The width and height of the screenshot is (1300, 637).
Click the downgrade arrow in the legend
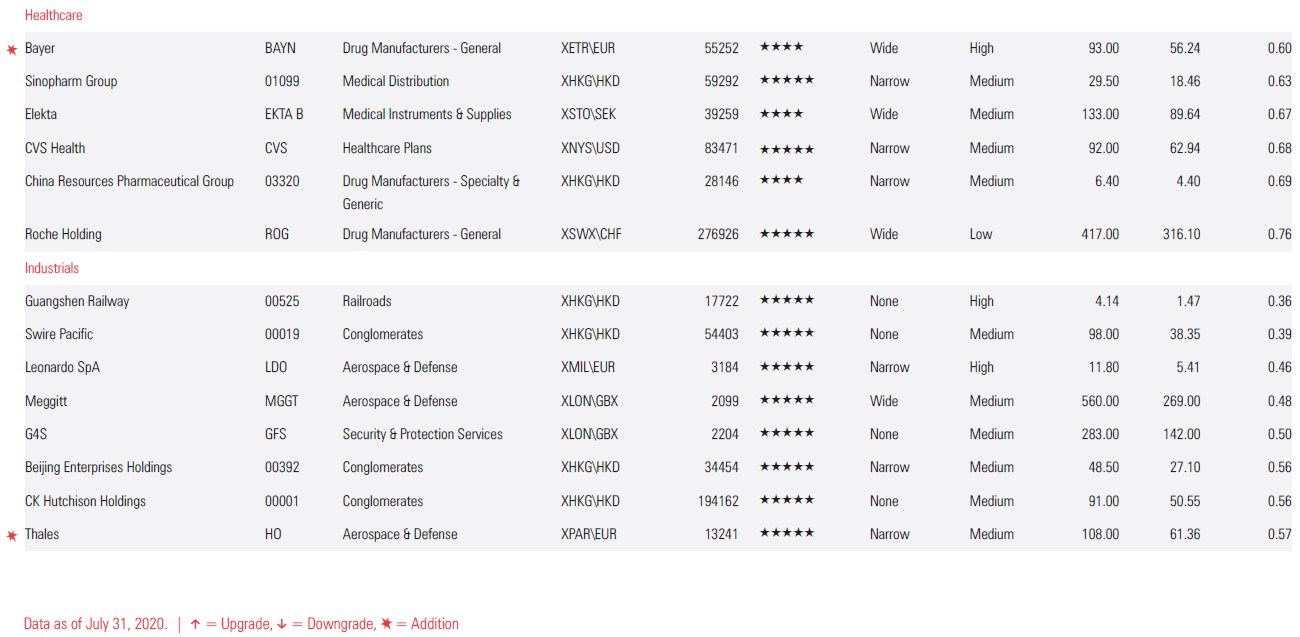pos(281,624)
